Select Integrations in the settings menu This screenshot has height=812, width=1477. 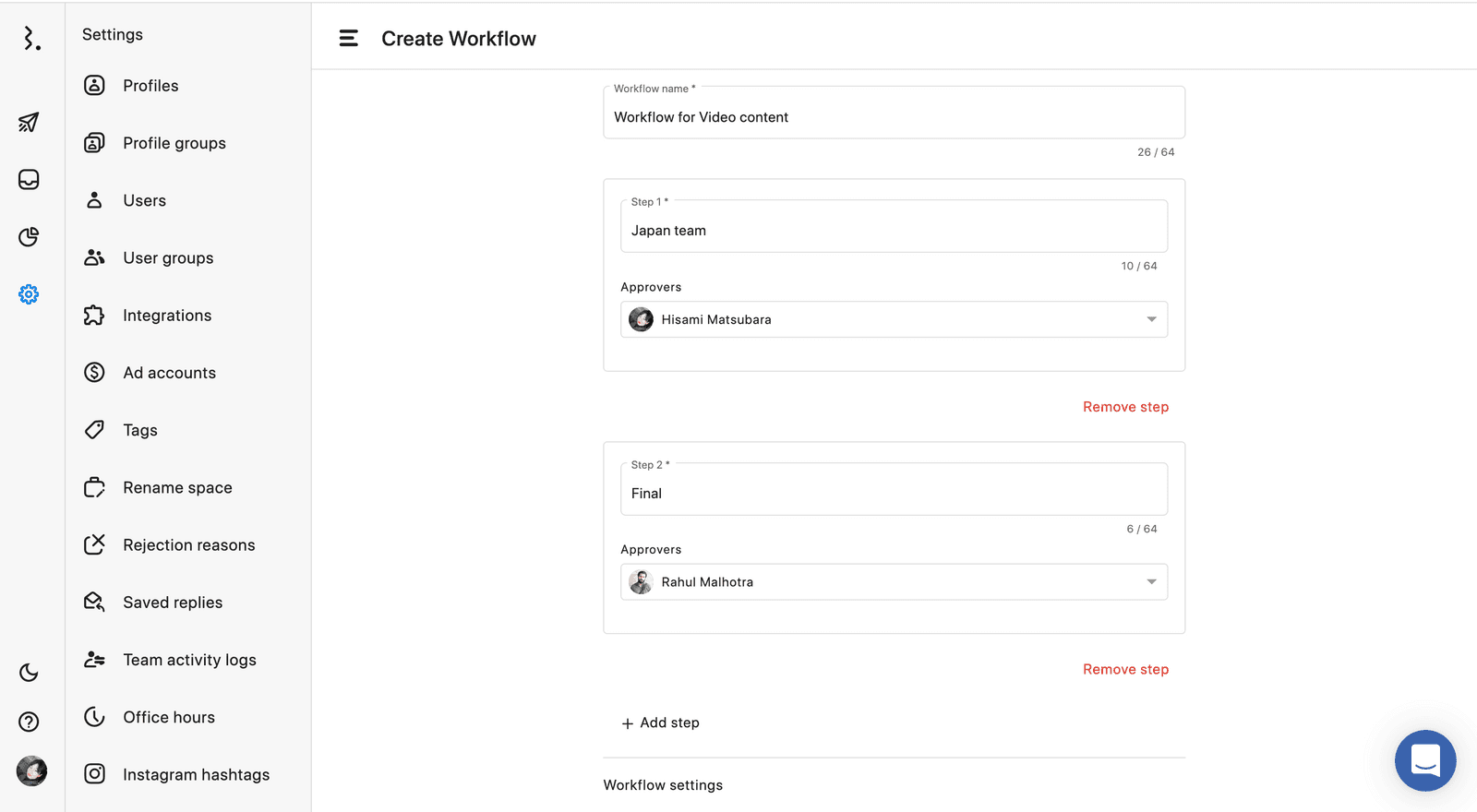[x=167, y=316]
